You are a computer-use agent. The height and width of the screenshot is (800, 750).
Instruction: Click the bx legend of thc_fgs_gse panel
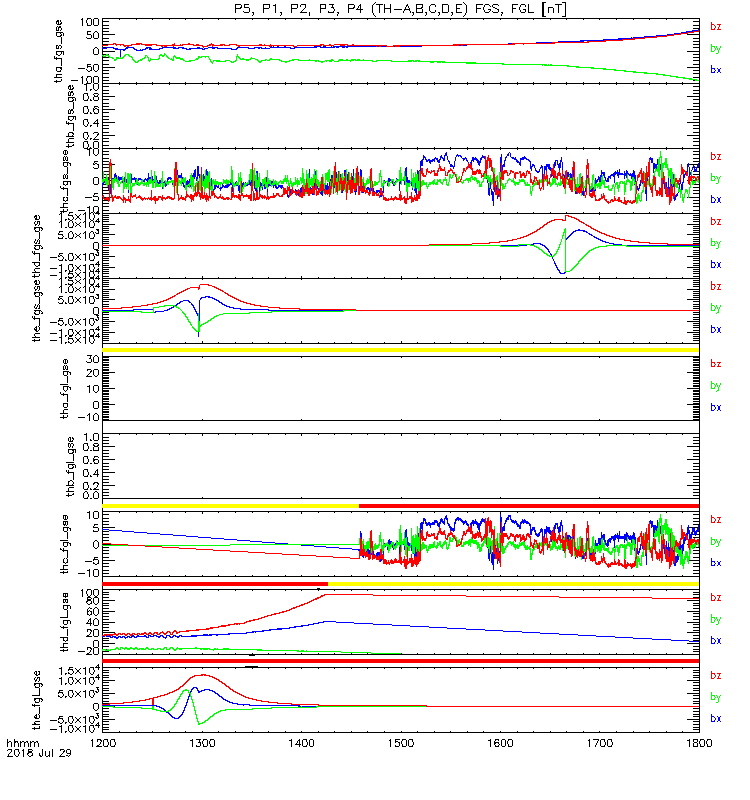click(716, 199)
